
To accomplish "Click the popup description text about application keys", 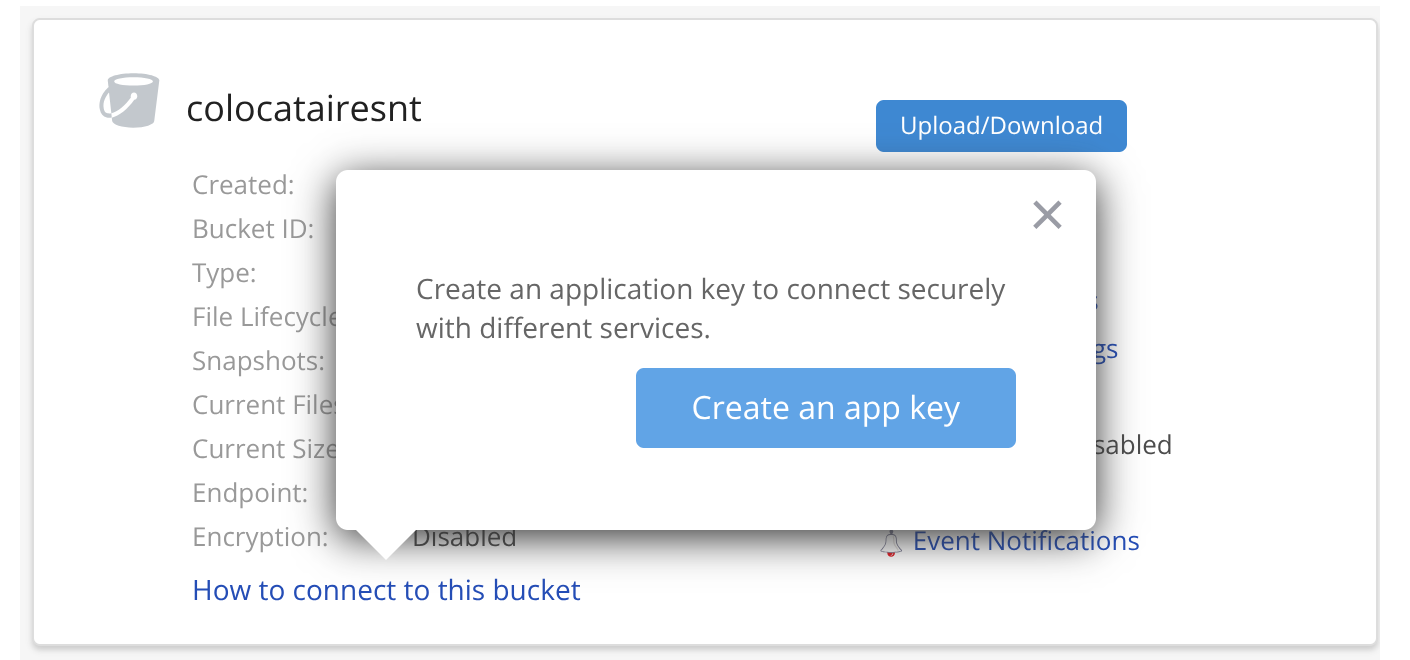I will pos(709,308).
